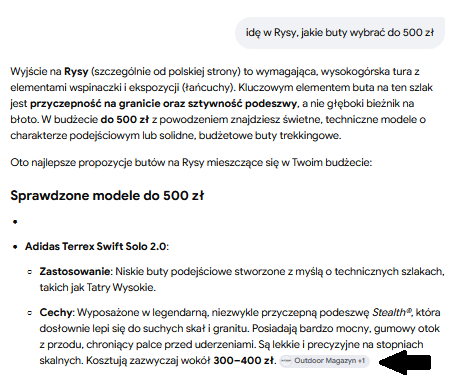Viewport: 474px width, 377px height.
Task: Click the text 'takich jak Tatry Wysokie.'
Action: pos(98,287)
